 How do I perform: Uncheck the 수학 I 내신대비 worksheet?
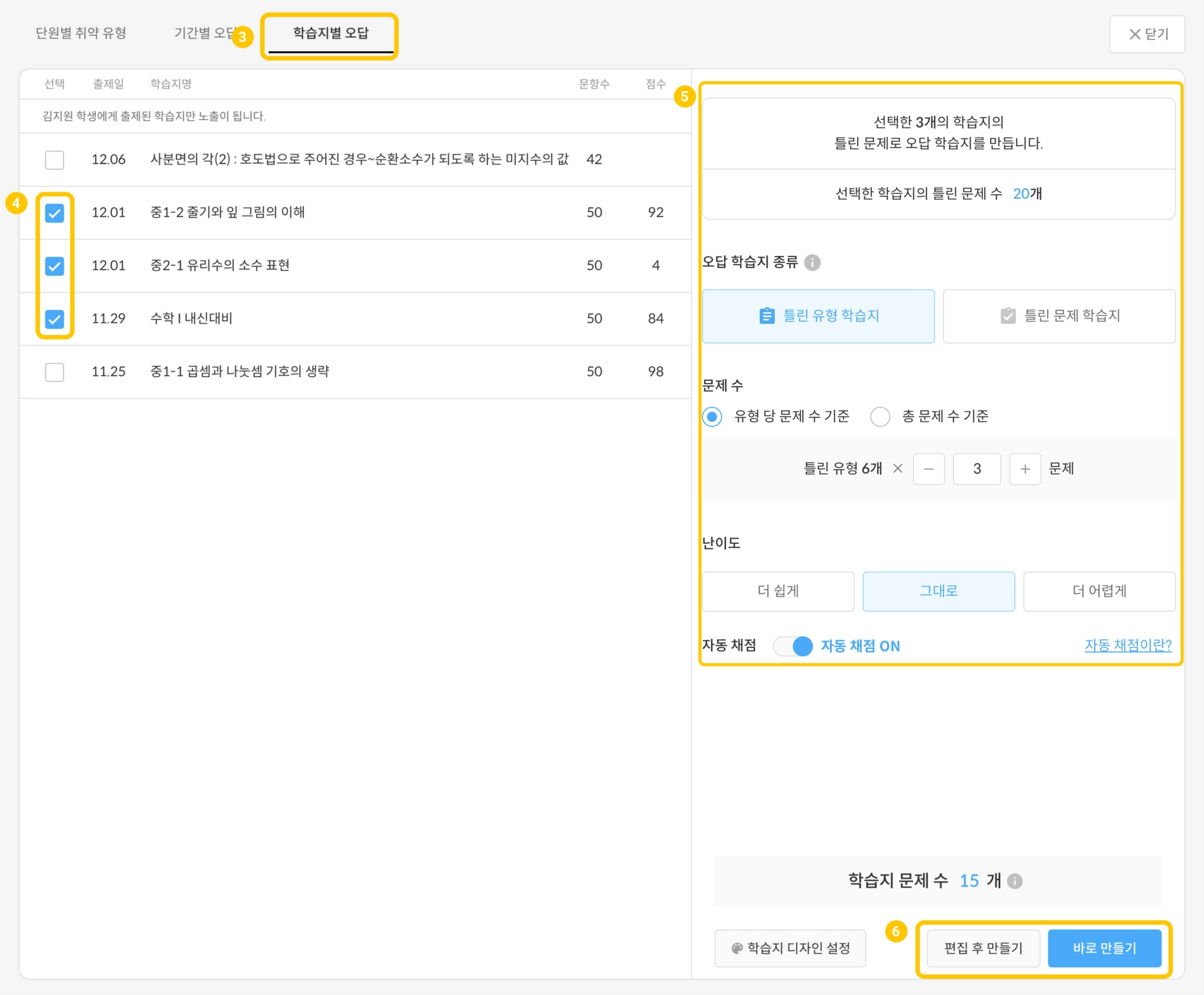pos(55,319)
